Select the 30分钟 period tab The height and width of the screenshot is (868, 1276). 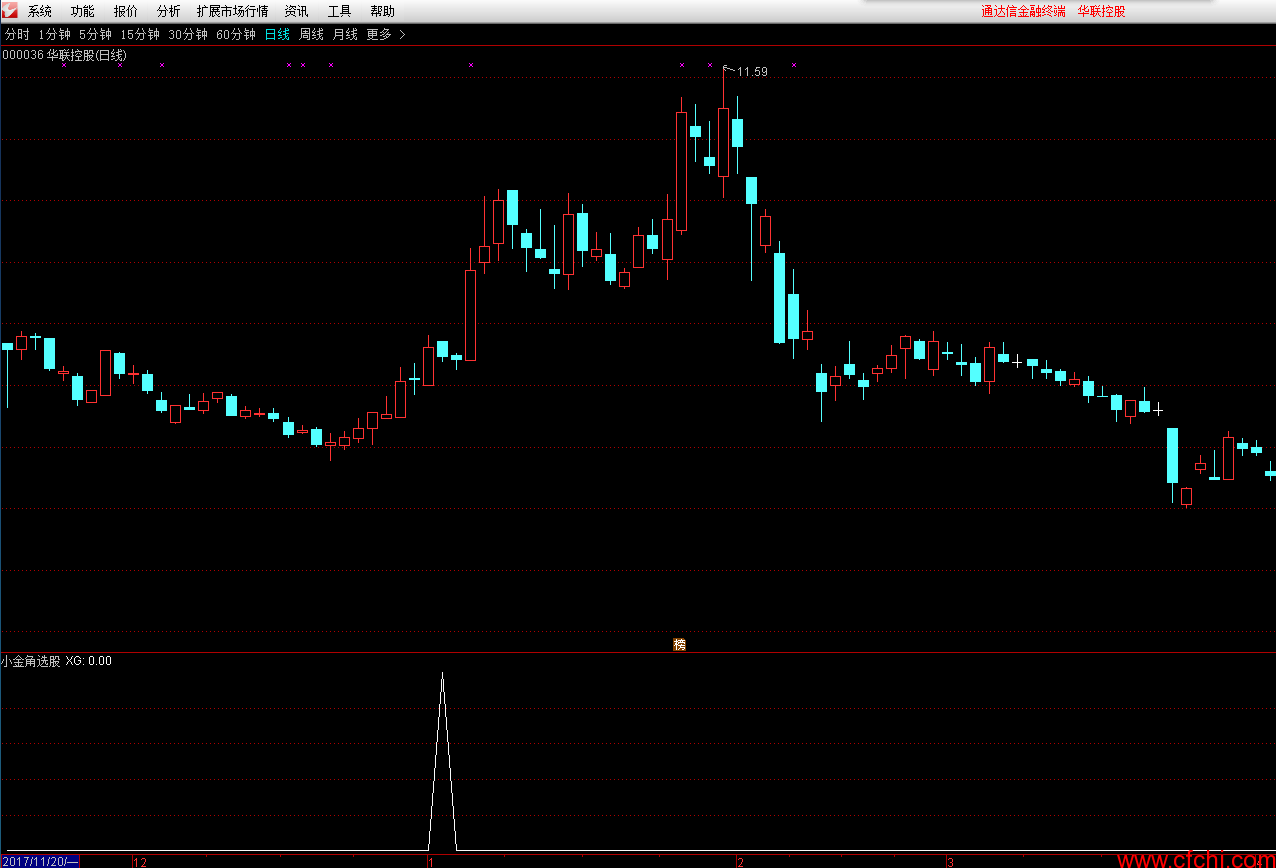point(188,34)
